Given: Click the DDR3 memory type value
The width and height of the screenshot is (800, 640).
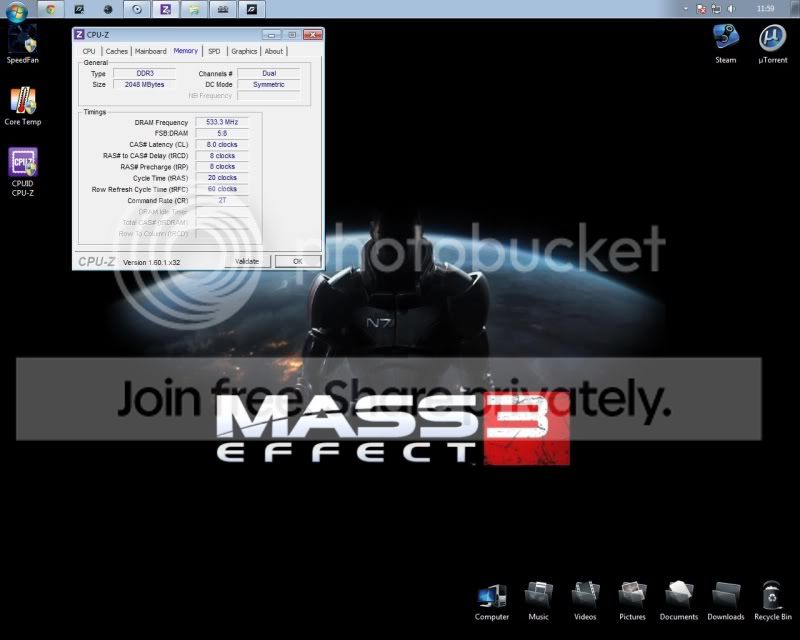Looking at the screenshot, I should (x=145, y=73).
